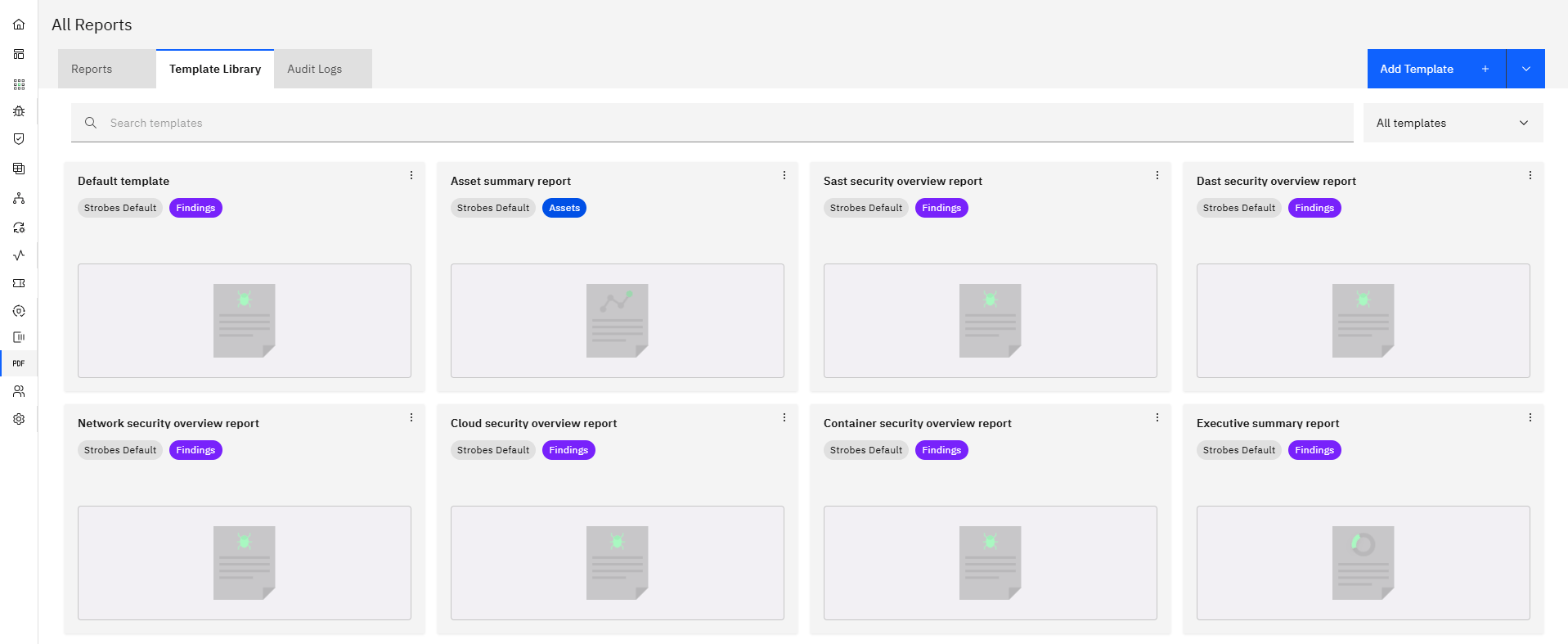Screen dimensions: 1568x644
Task: Open the settings gear icon in sidebar
Action: pyautogui.click(x=19, y=419)
